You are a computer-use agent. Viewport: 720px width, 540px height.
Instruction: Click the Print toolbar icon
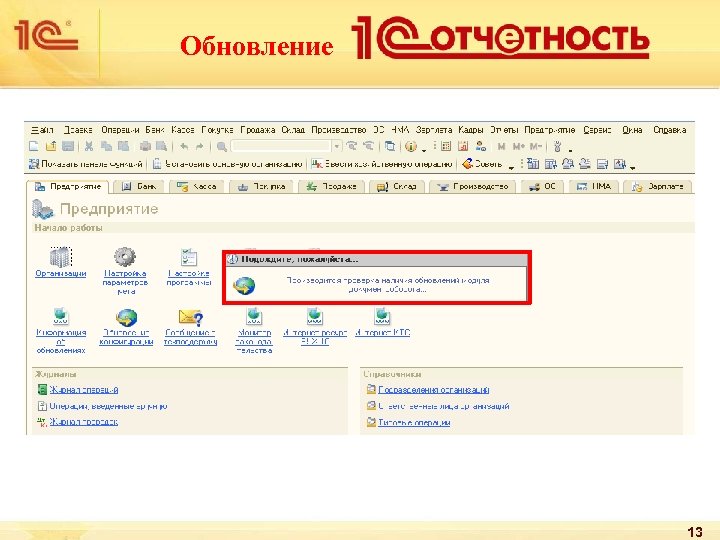point(145,146)
